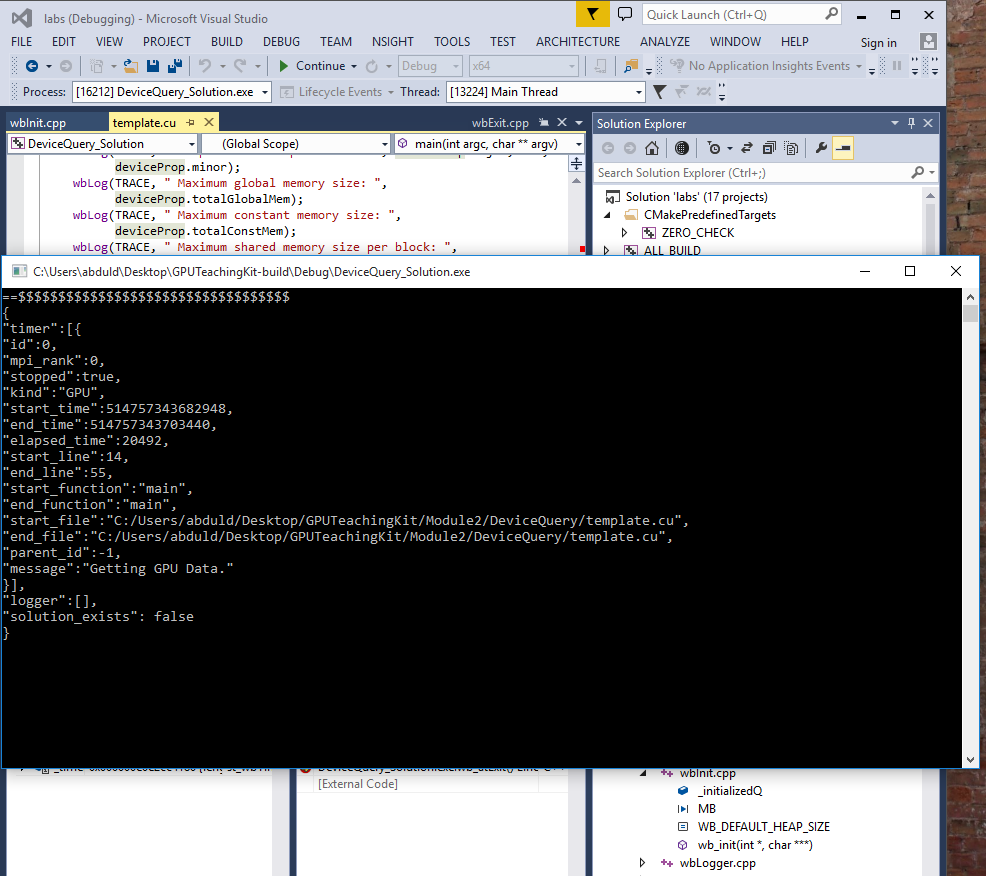
Task: Click the Solution Explorer Home icon
Action: pyautogui.click(x=652, y=148)
